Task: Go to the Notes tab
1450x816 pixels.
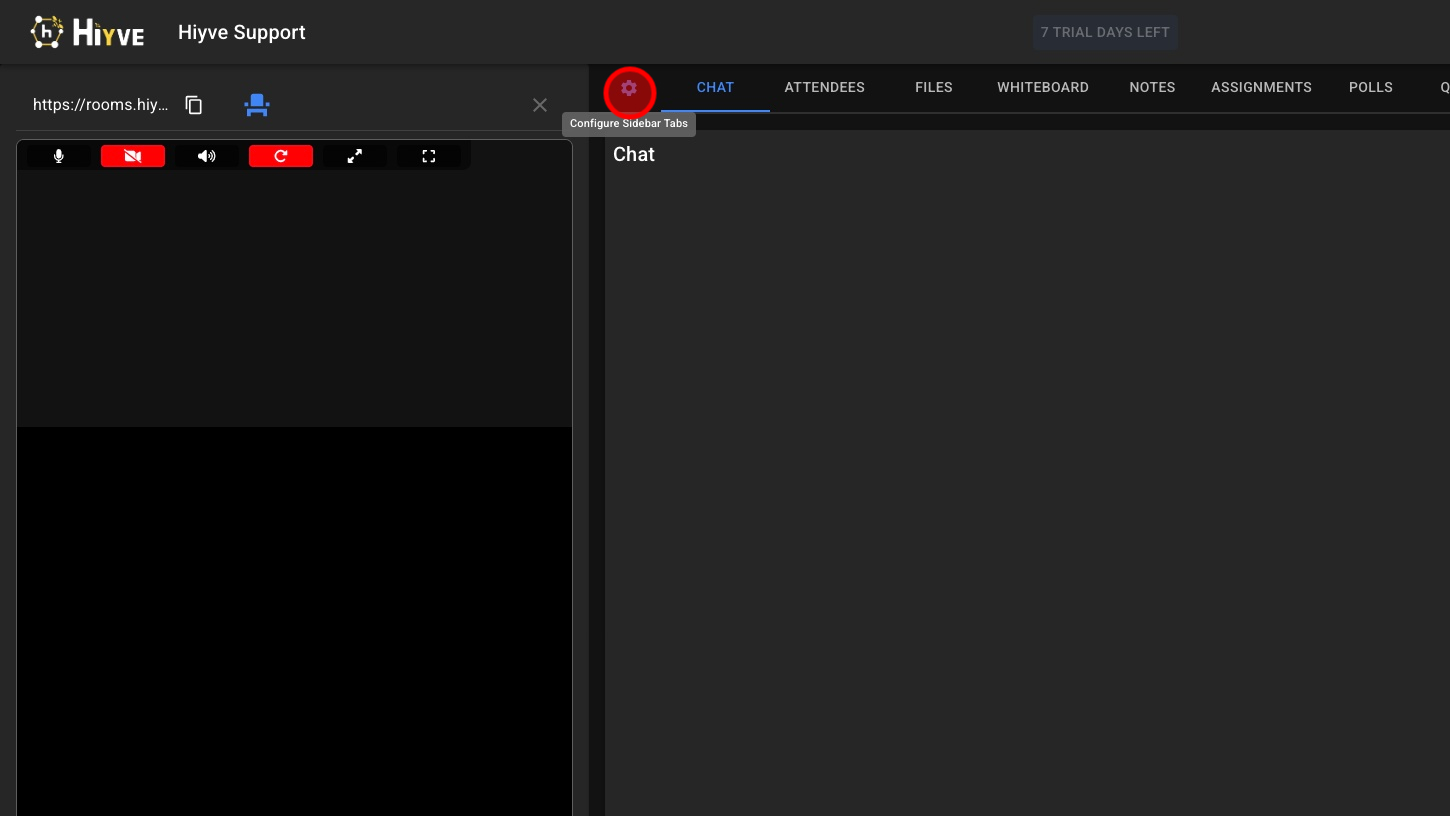Action: [1152, 88]
